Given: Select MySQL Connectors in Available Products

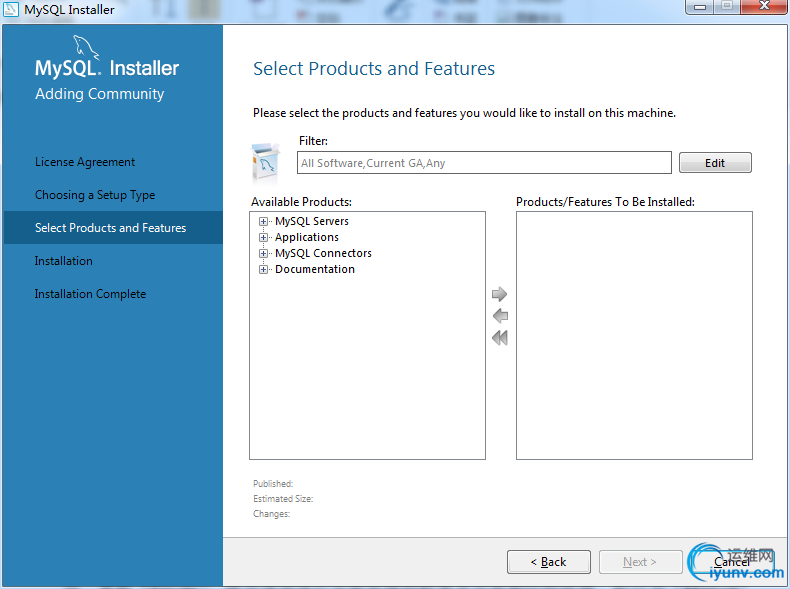Looking at the screenshot, I should pyautogui.click(x=323, y=253).
